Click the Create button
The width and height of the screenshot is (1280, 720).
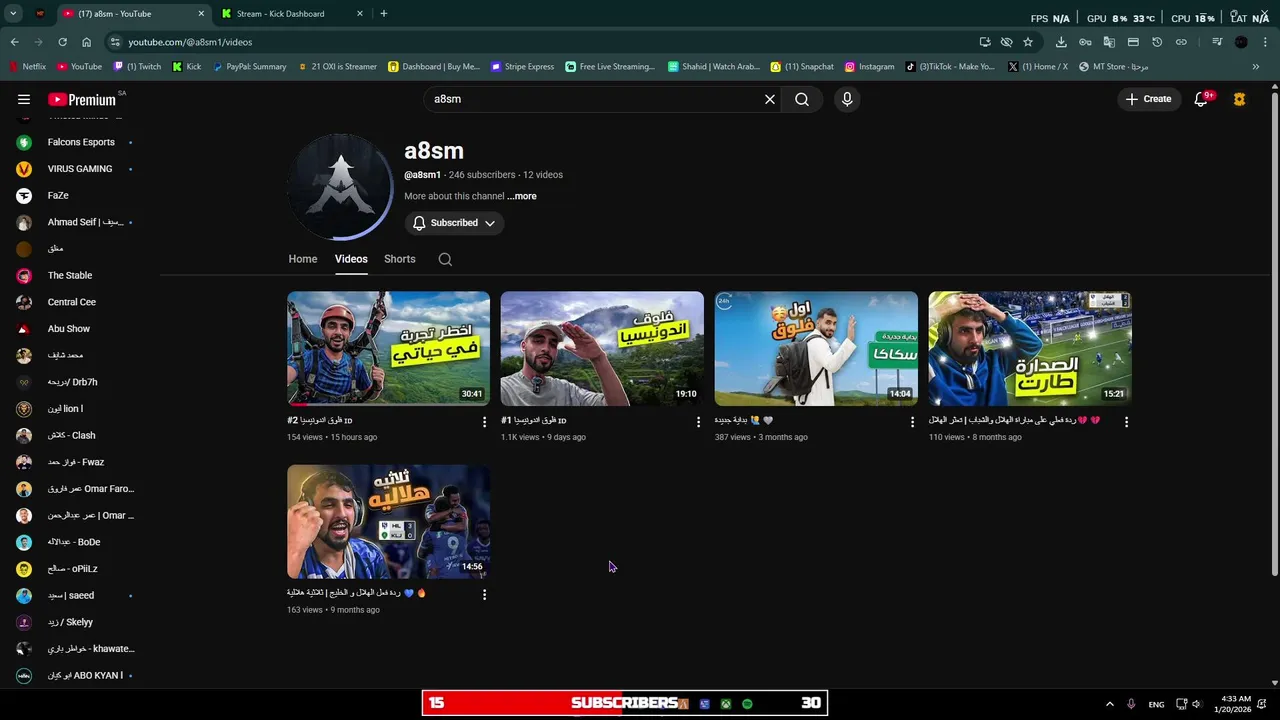(x=1148, y=99)
